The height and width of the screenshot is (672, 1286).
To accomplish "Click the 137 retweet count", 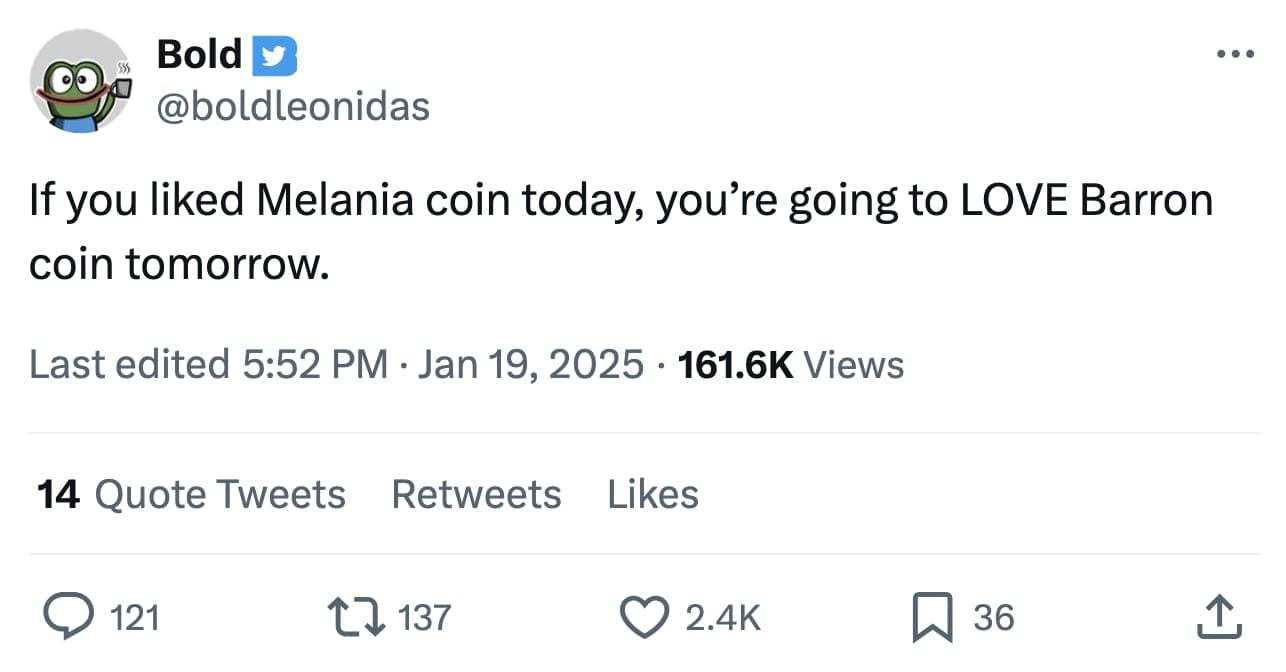I will (x=424, y=619).
